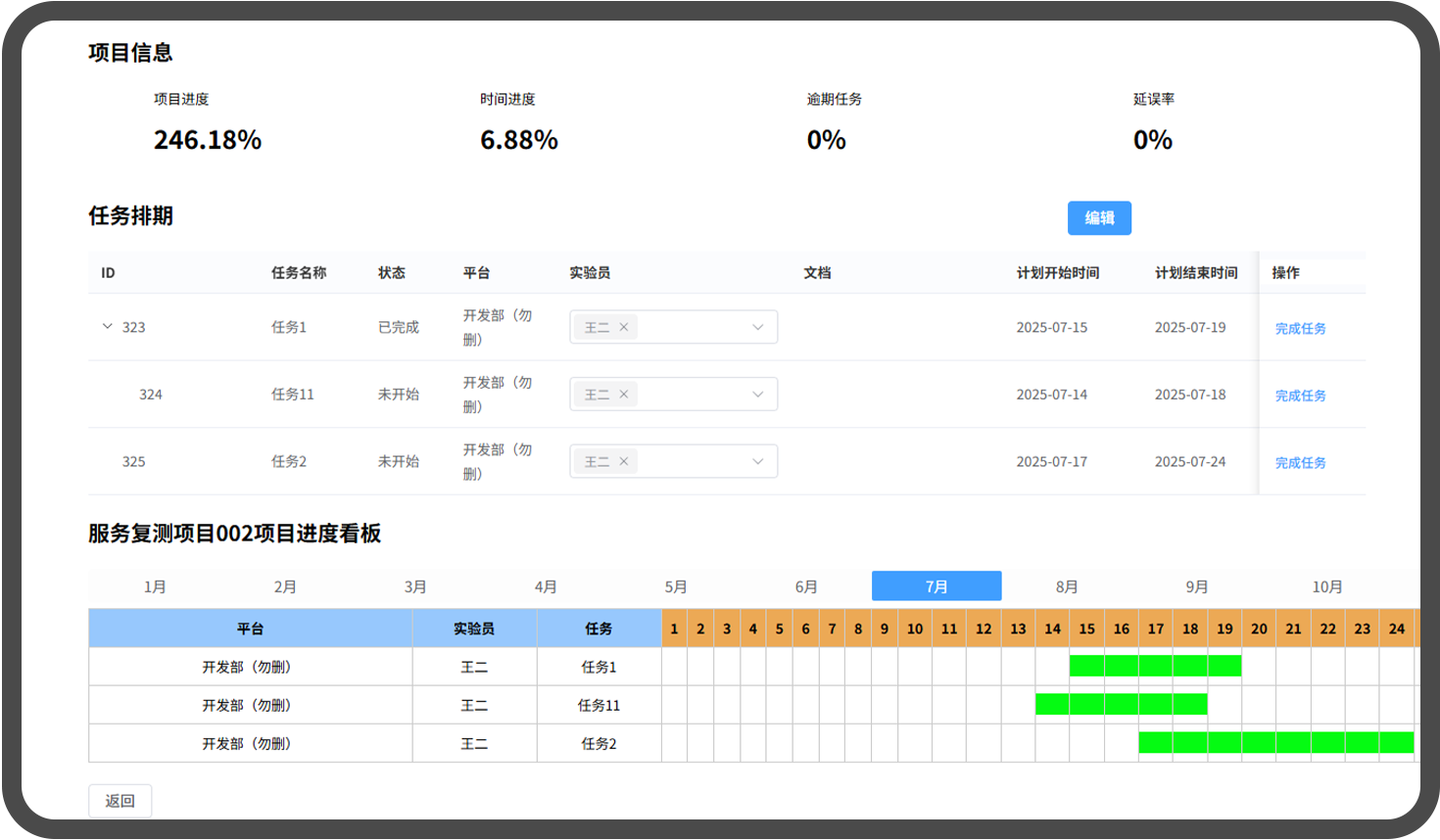Select the 6月 month tab
The image size is (1440, 840).
[x=806, y=586]
